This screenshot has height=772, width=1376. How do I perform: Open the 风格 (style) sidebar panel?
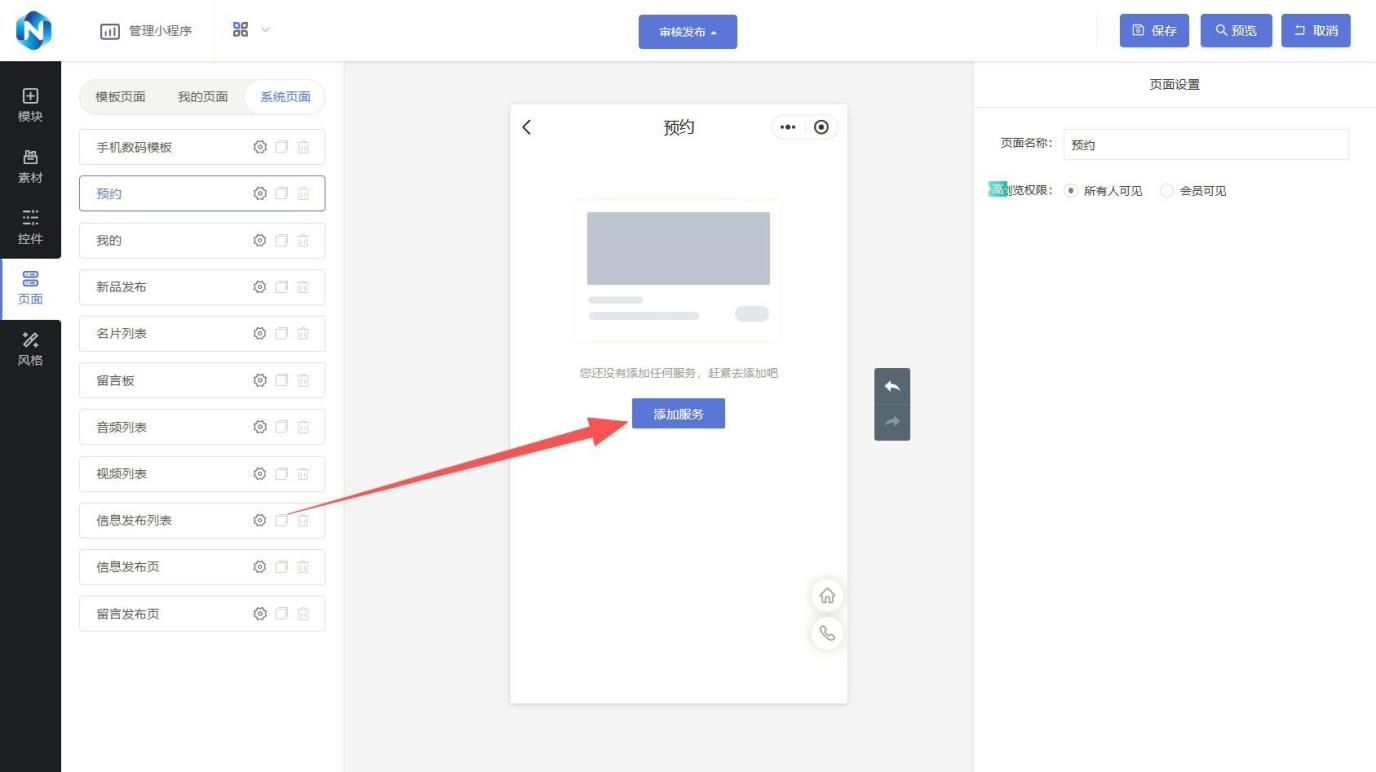coord(30,349)
